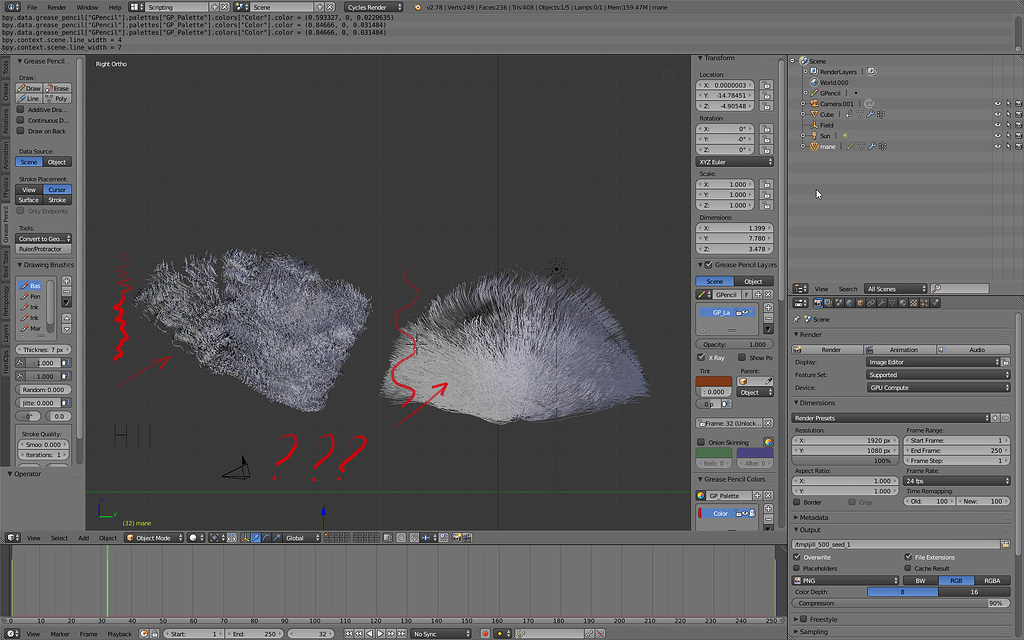Open the Modifiers properties tab wrench icon
Viewport: 1024px width, 640px height.
coord(882,303)
